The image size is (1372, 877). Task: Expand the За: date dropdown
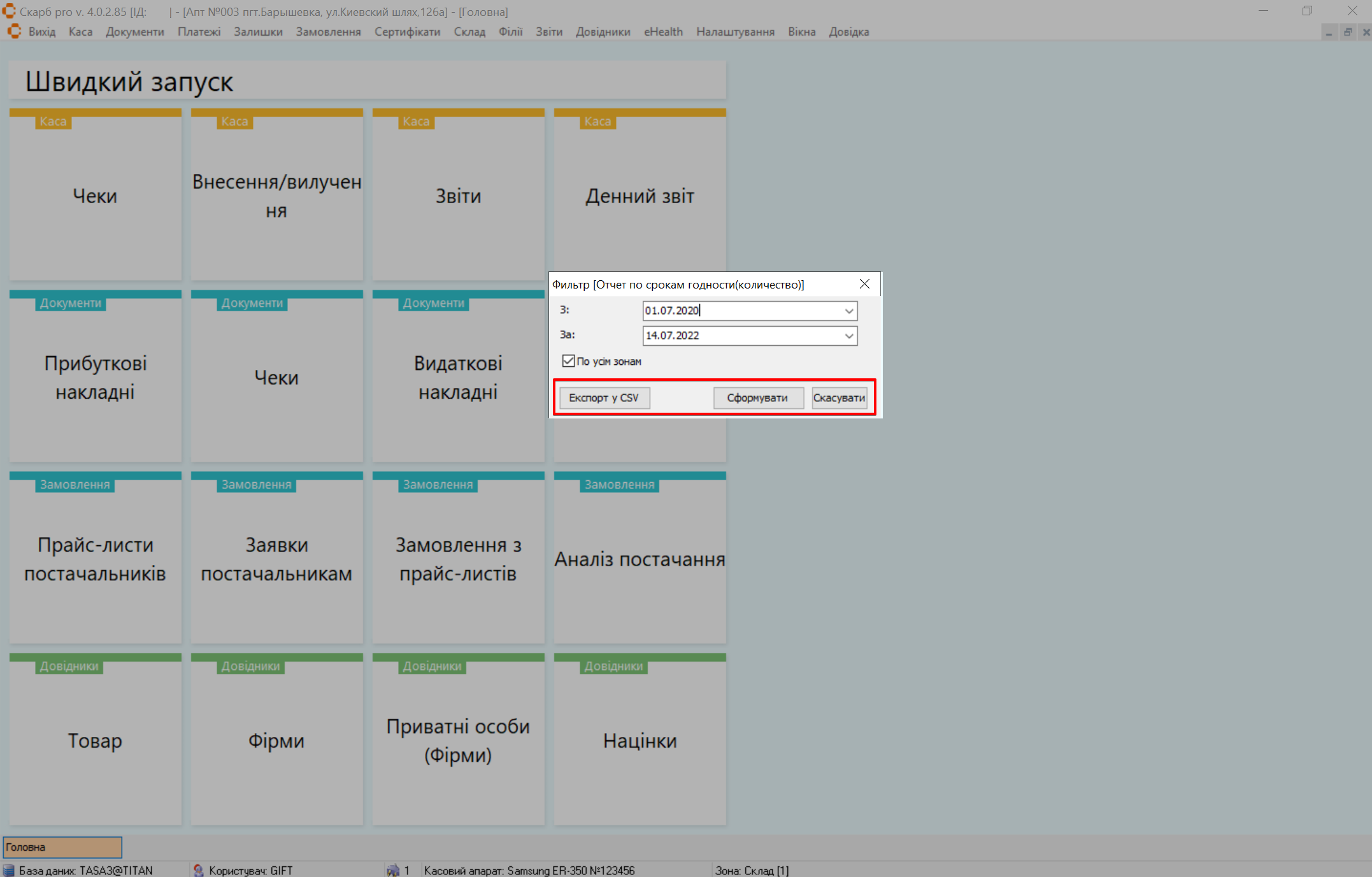pos(848,336)
